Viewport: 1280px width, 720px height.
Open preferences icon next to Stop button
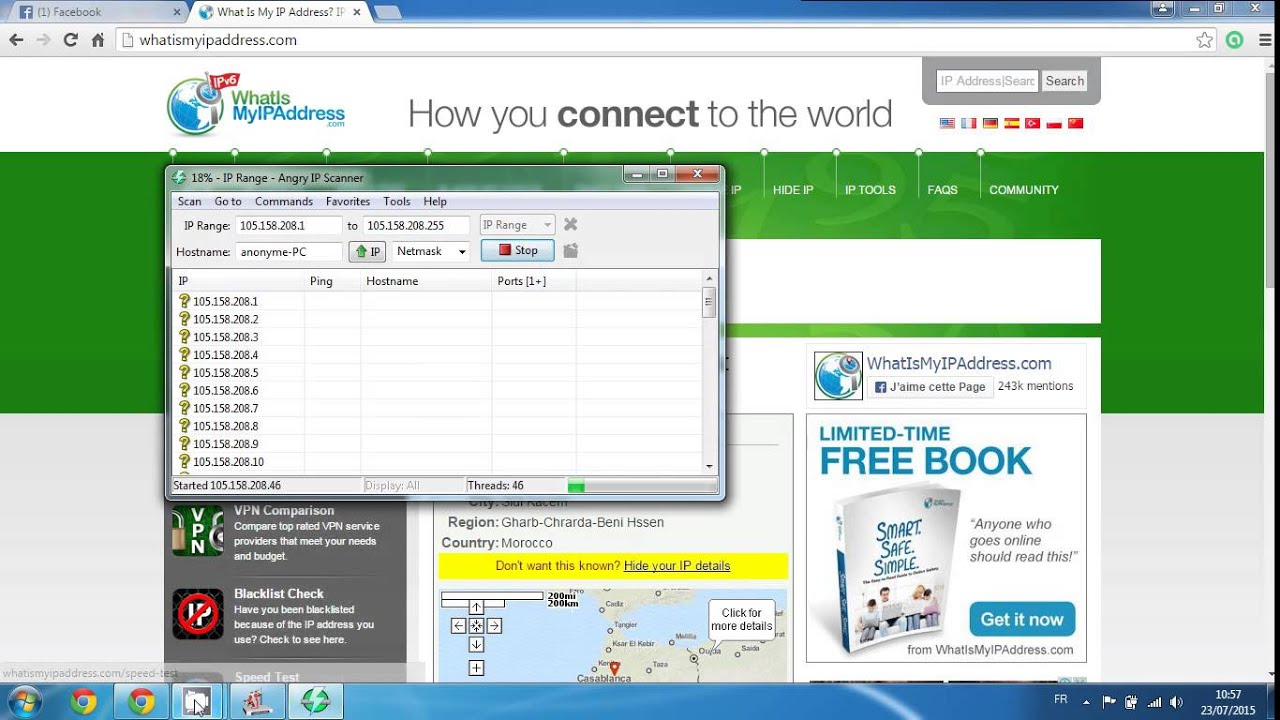point(570,251)
